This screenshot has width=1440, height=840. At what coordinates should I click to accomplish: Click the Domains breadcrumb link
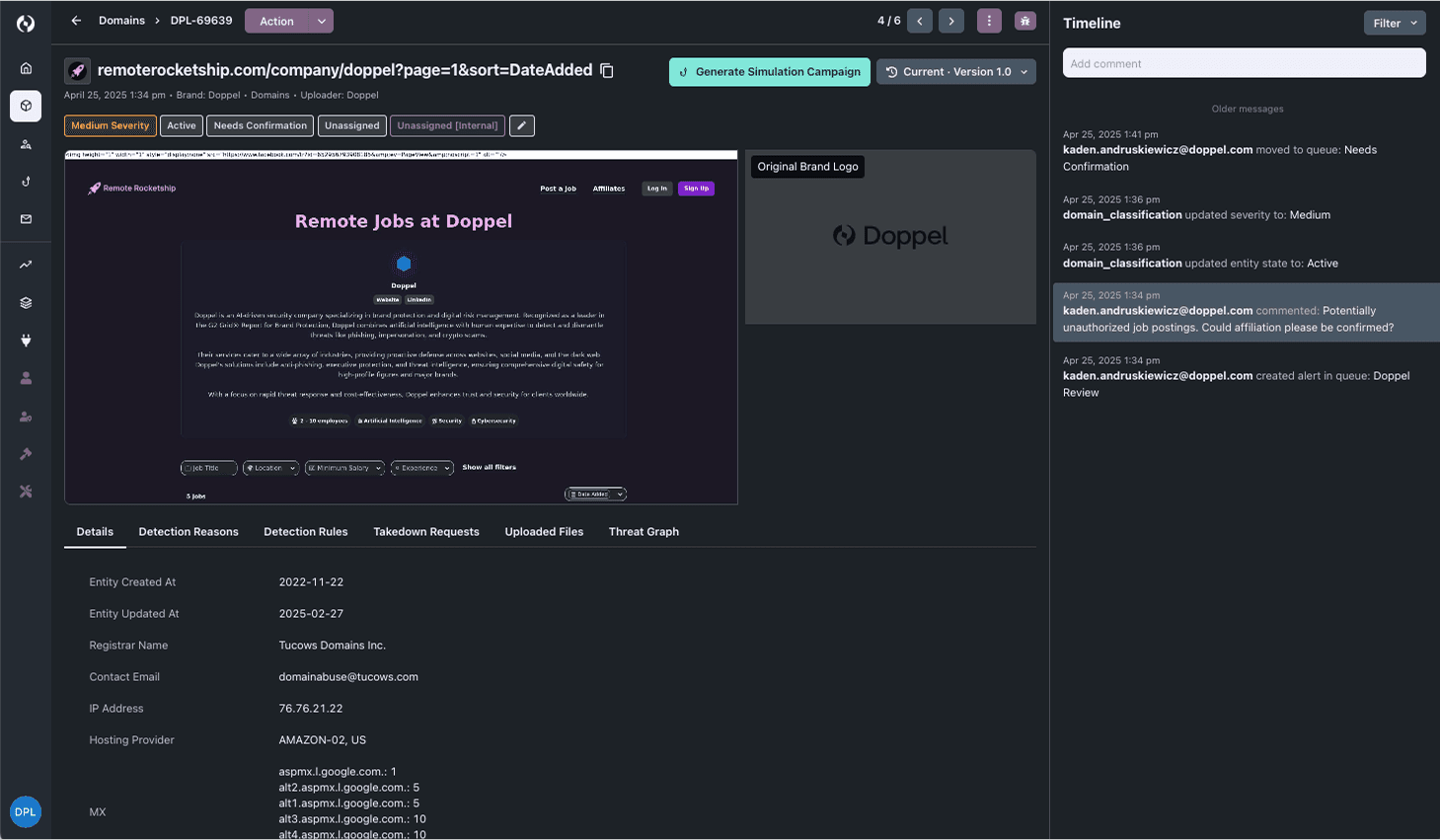click(x=121, y=21)
